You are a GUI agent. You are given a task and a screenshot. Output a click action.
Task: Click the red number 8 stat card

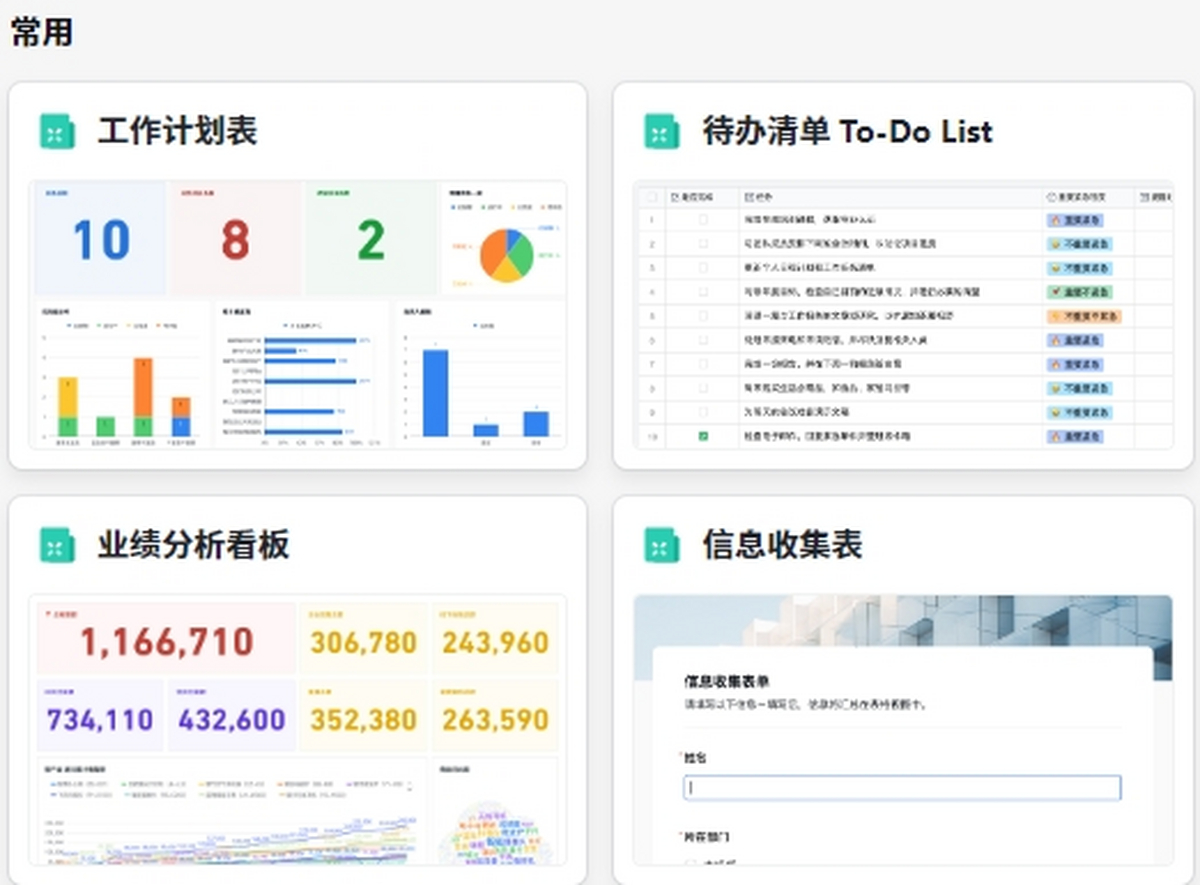235,238
